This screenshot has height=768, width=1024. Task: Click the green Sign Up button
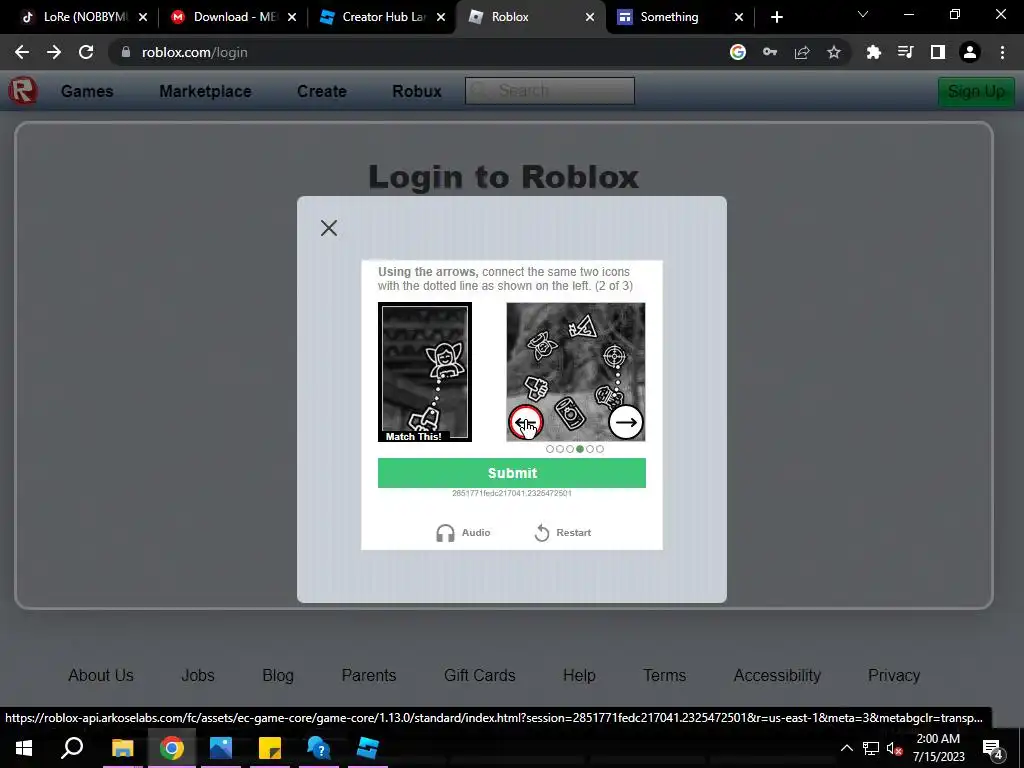pyautogui.click(x=976, y=91)
